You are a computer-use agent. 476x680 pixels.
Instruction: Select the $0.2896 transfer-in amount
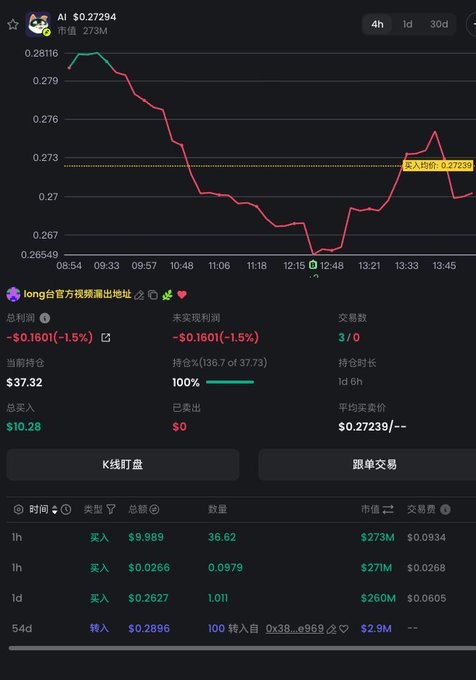[149, 628]
